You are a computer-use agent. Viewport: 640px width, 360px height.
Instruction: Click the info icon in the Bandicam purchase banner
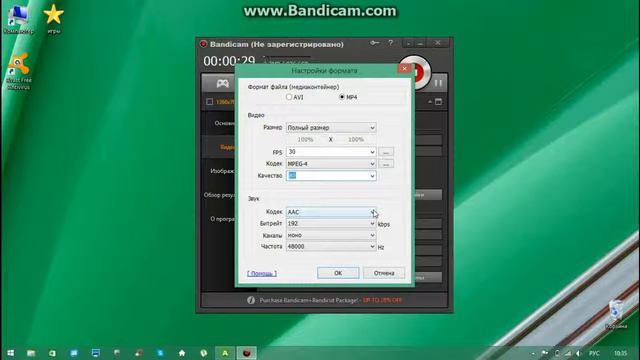point(251,300)
